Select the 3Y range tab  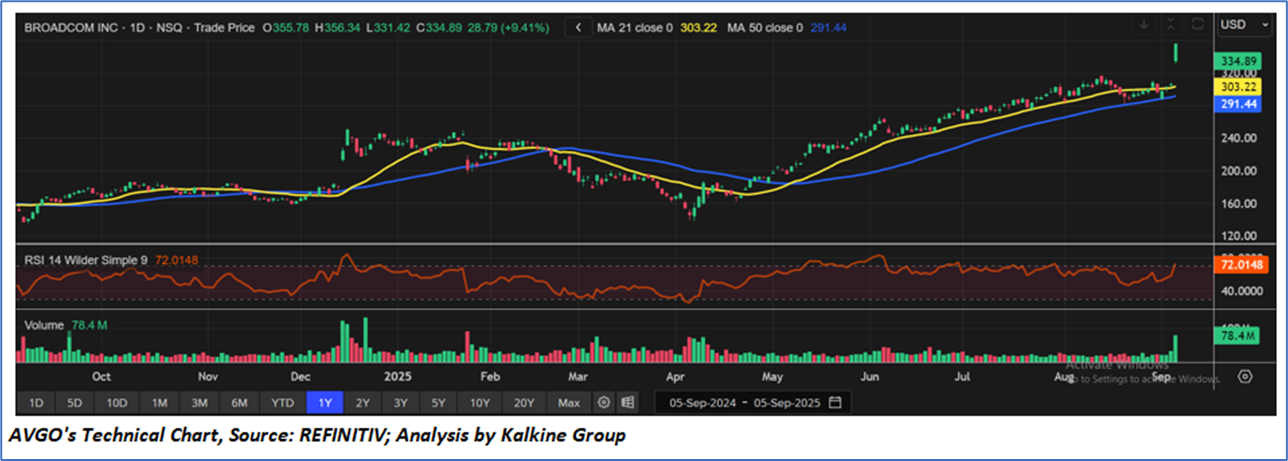click(x=400, y=402)
